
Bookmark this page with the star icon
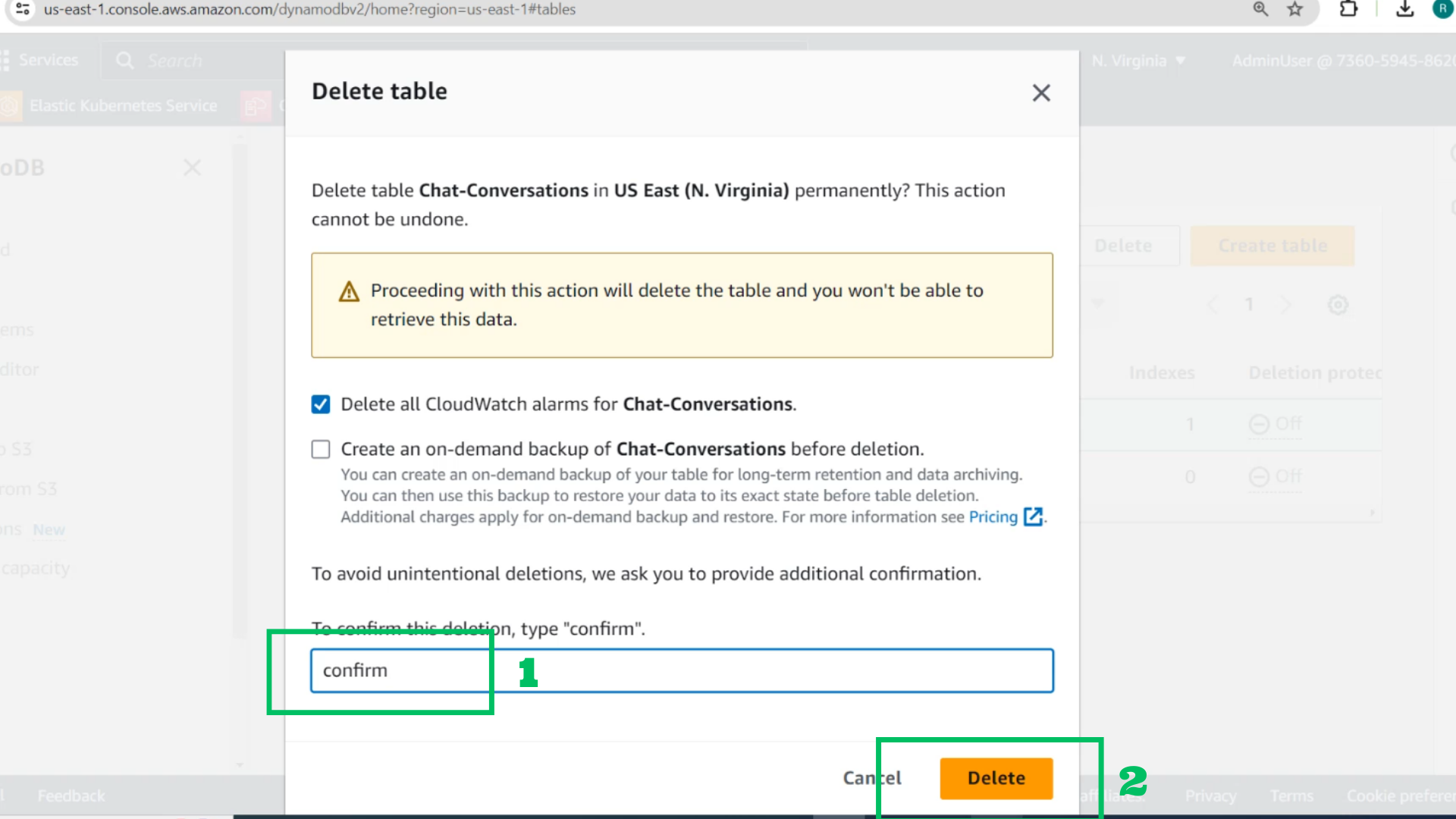coord(1294,9)
